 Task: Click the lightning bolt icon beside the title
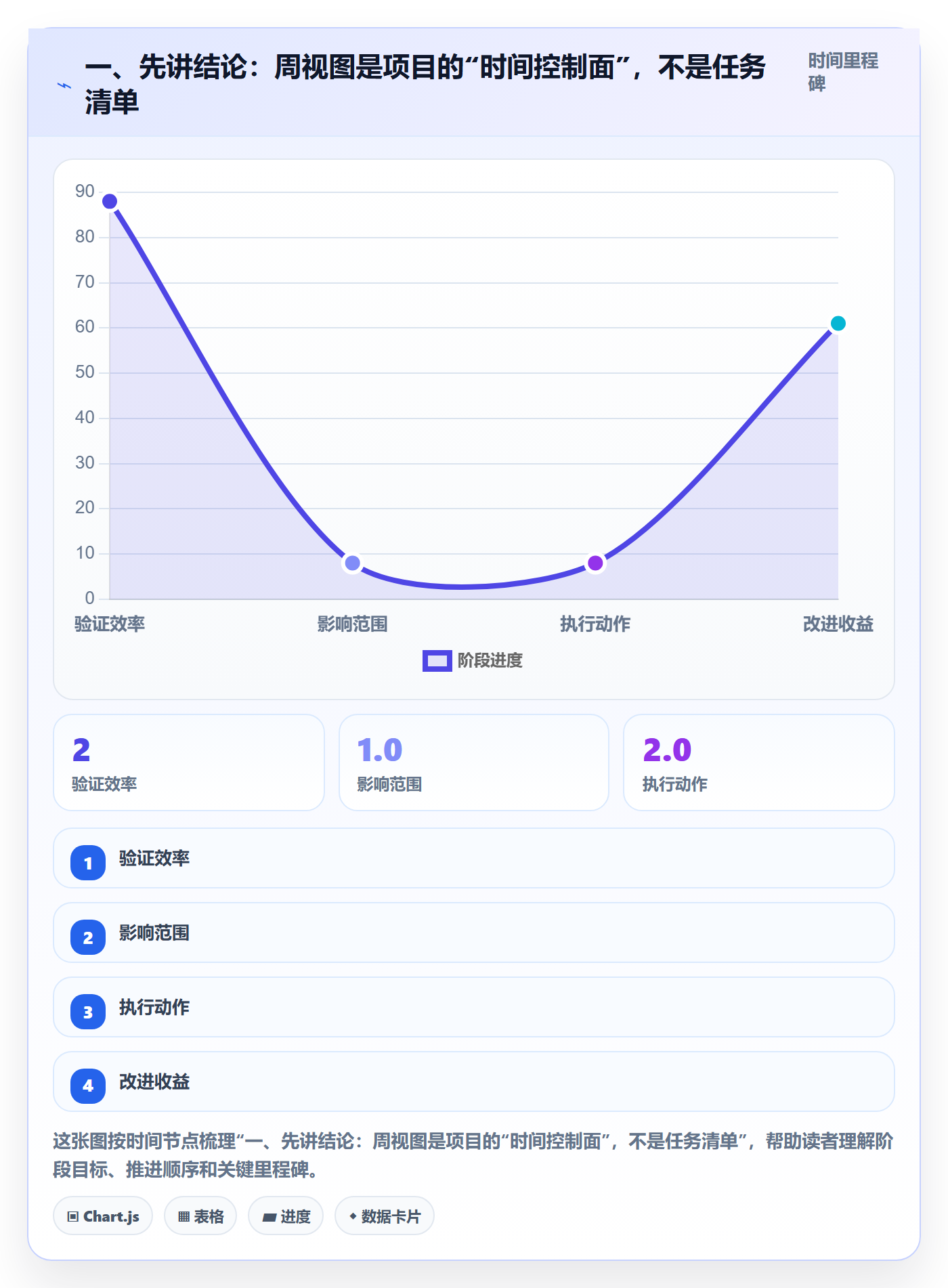click(64, 86)
